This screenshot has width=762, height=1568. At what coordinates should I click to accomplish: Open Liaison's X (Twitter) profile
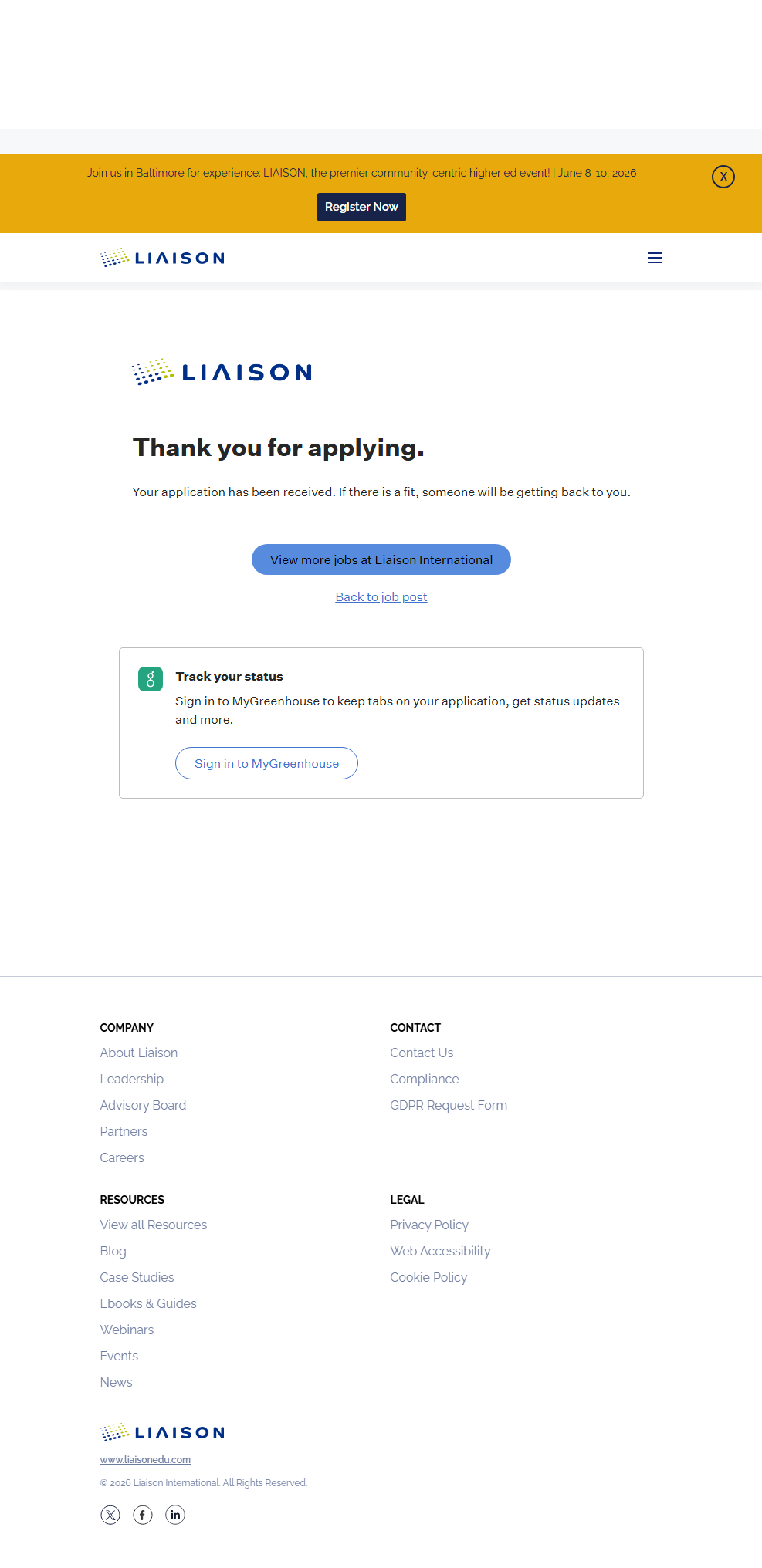tap(110, 1515)
